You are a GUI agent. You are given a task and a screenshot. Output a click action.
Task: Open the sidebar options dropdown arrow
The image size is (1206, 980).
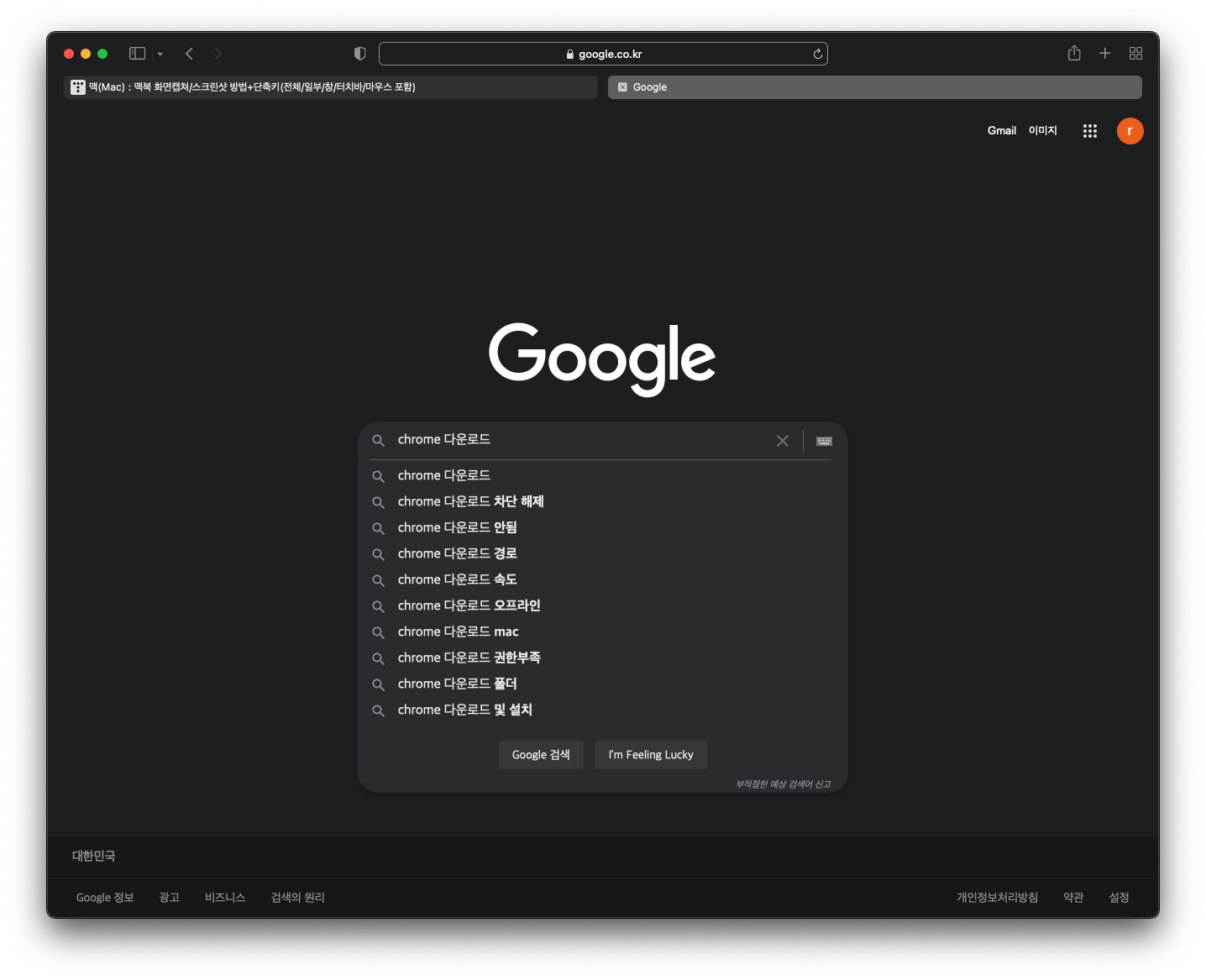160,54
